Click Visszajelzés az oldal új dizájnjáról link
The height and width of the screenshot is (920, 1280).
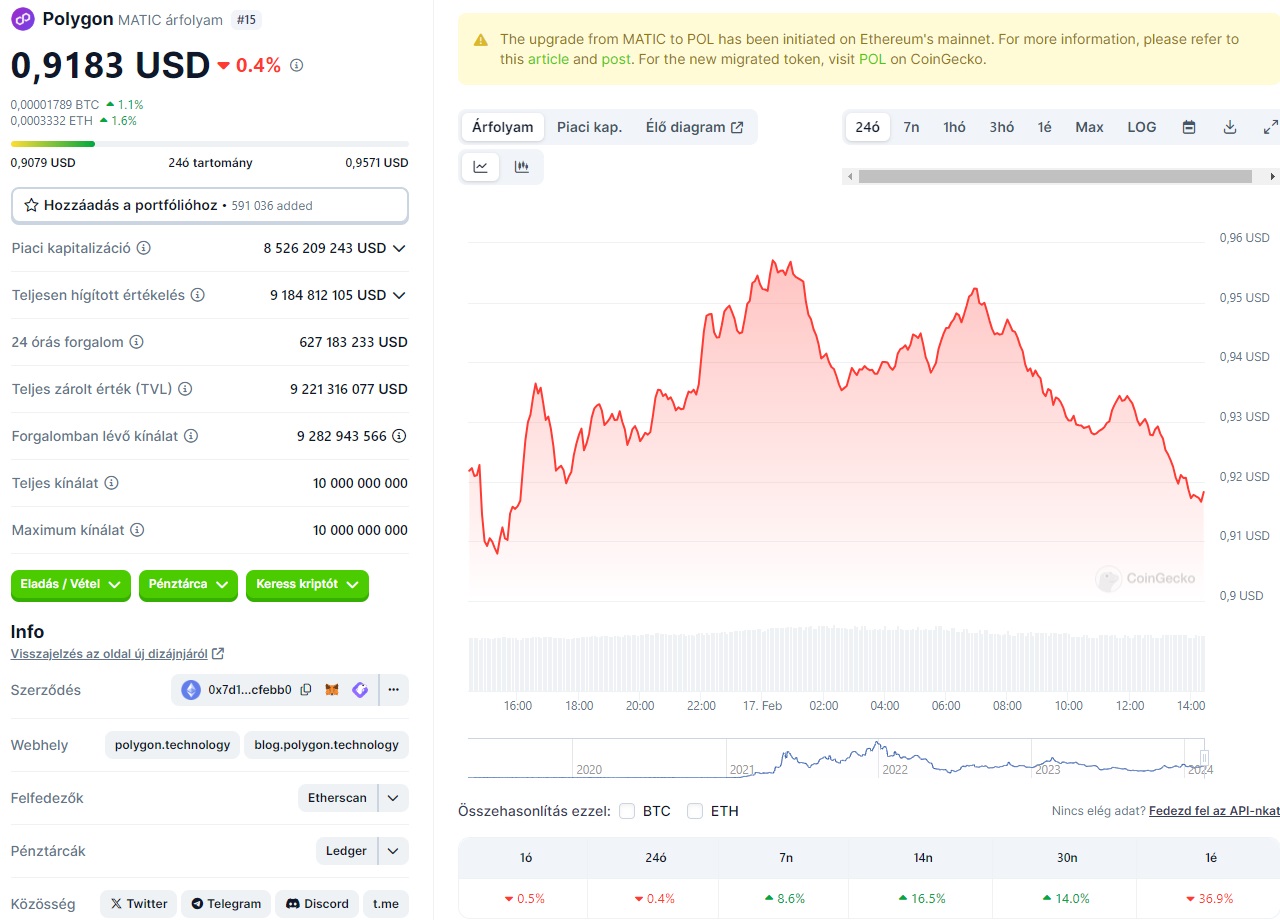coord(109,654)
